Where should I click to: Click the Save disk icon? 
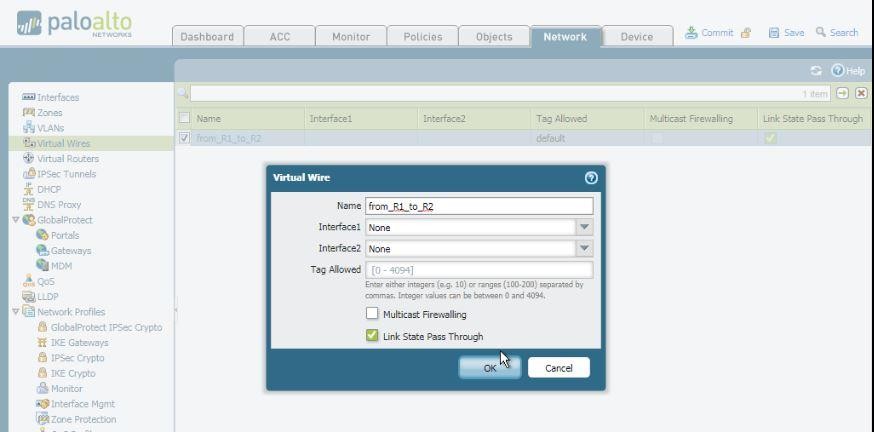coord(774,33)
